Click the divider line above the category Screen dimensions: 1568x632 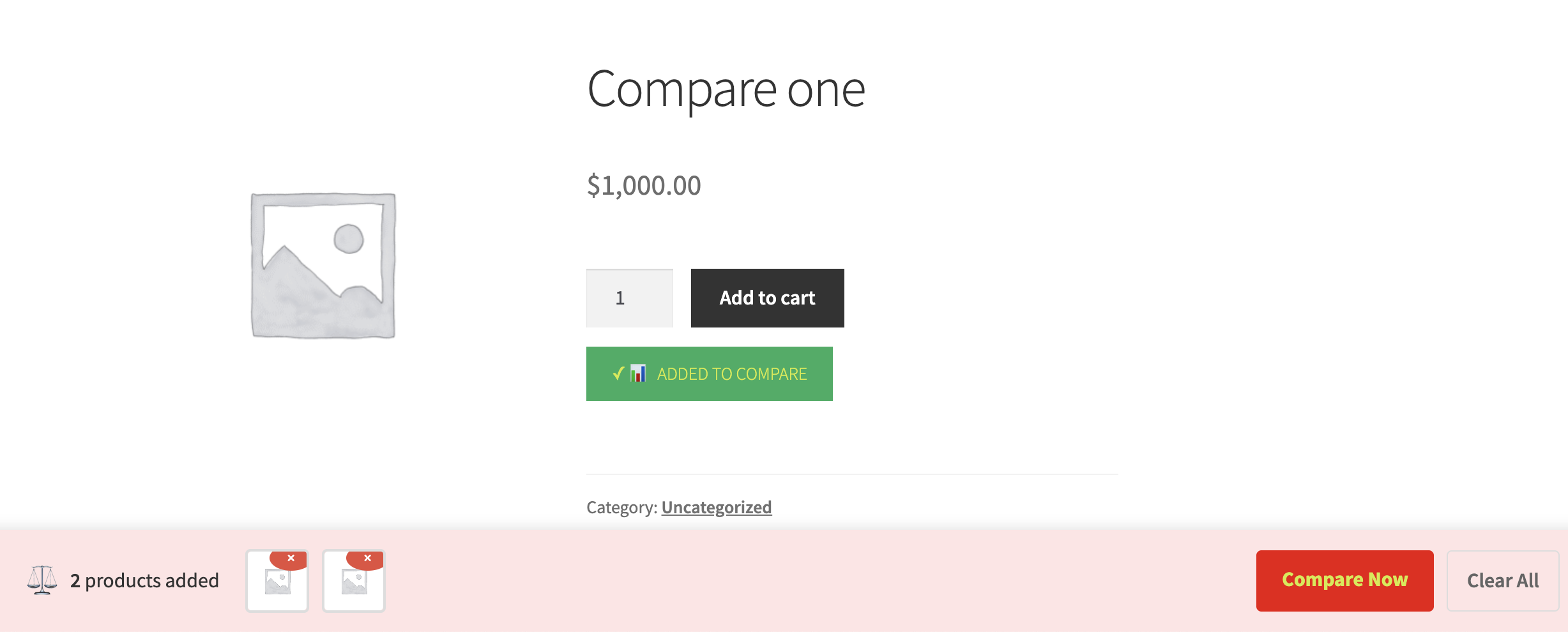852,474
